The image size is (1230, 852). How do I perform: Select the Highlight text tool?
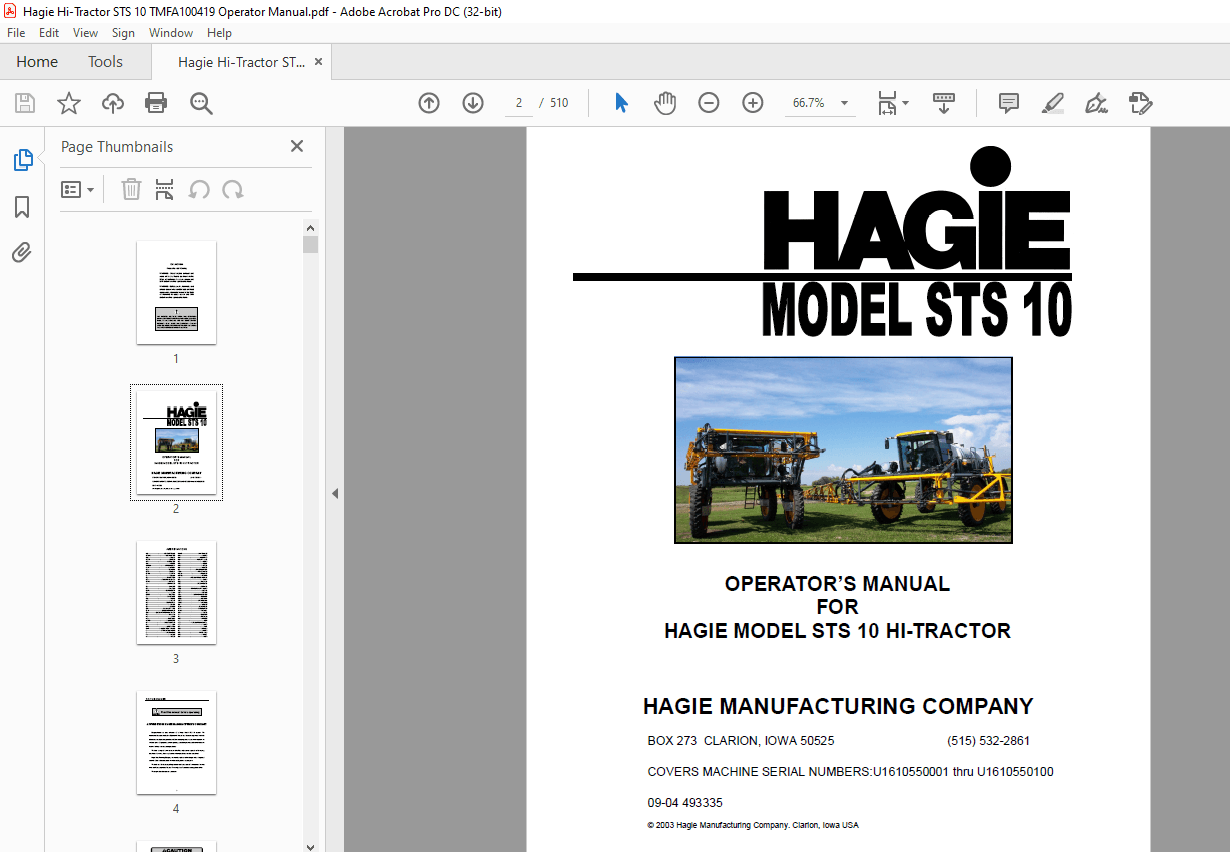point(1052,102)
